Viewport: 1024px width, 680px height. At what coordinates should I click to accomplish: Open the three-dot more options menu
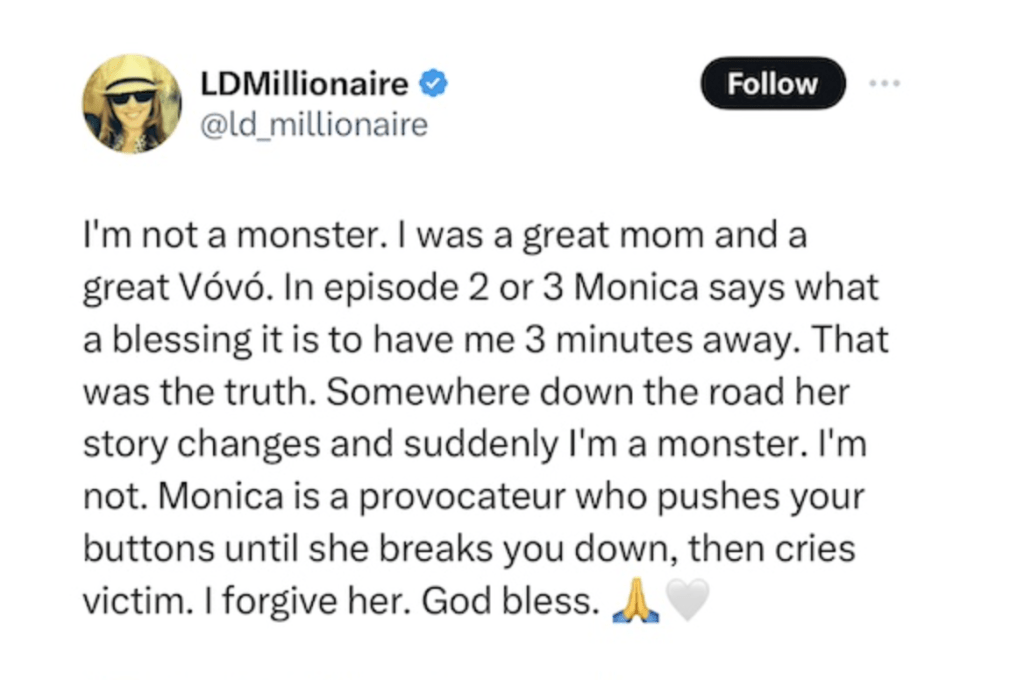pos(885,83)
